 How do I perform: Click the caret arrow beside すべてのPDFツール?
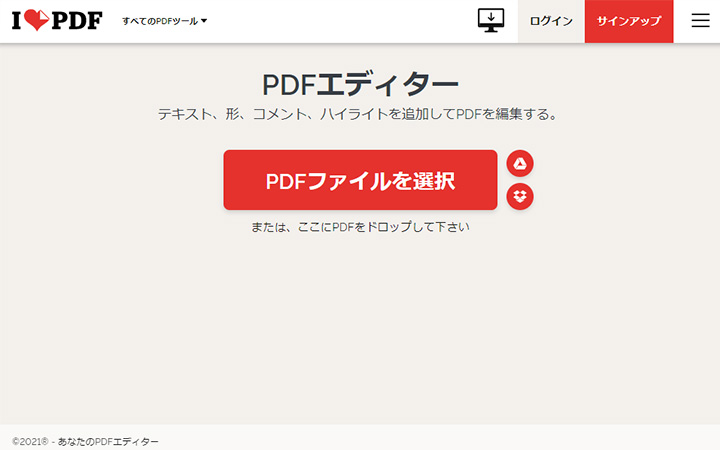click(x=204, y=21)
